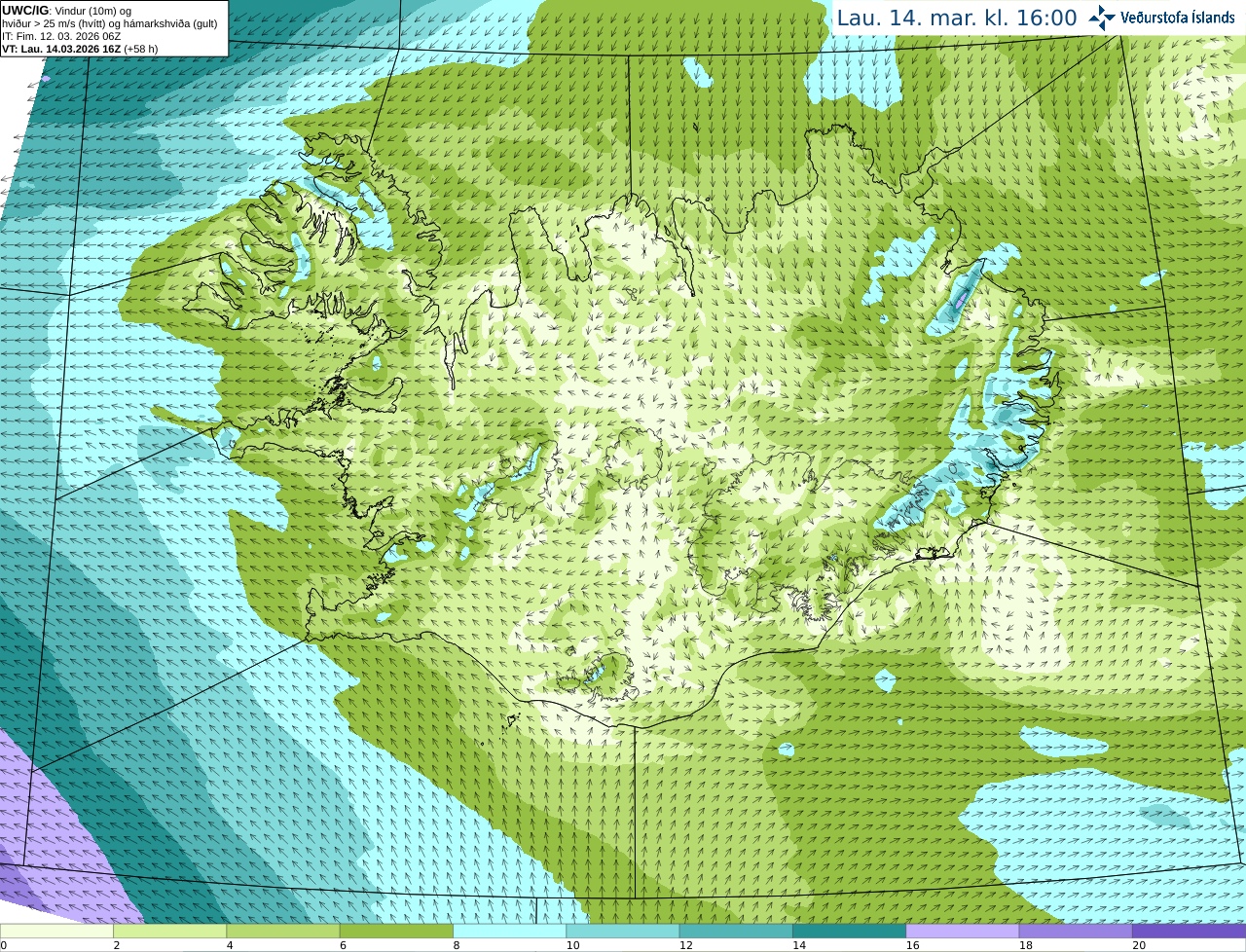Pick the above 20 m/s violet legend swatch
This screenshot has width=1246, height=952.
pyautogui.click(x=1189, y=931)
